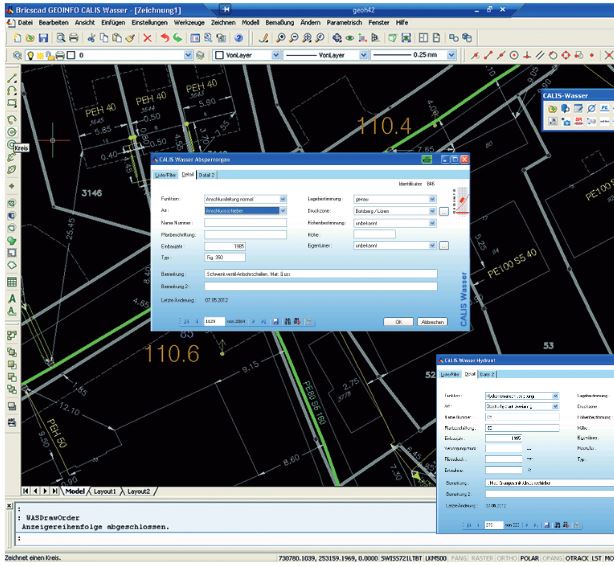Click the Layer manager icon left of the layer box
The width and height of the screenshot is (614, 566).
(x=17, y=55)
